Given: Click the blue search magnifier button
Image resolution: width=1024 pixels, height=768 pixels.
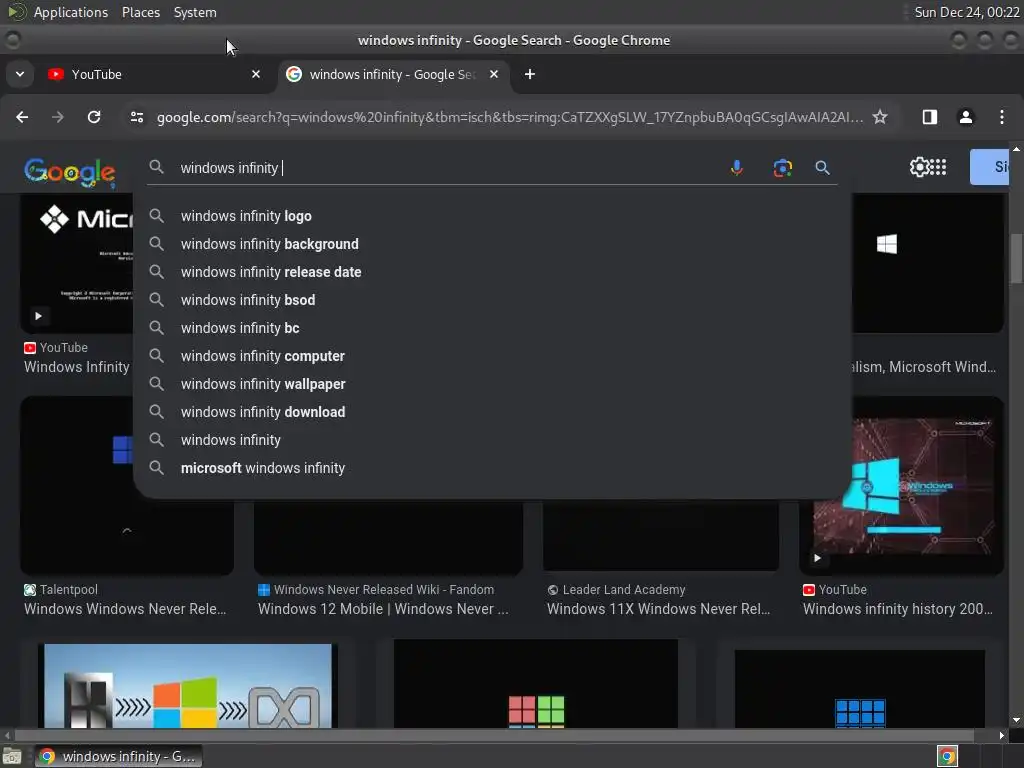Looking at the screenshot, I should click(x=822, y=168).
